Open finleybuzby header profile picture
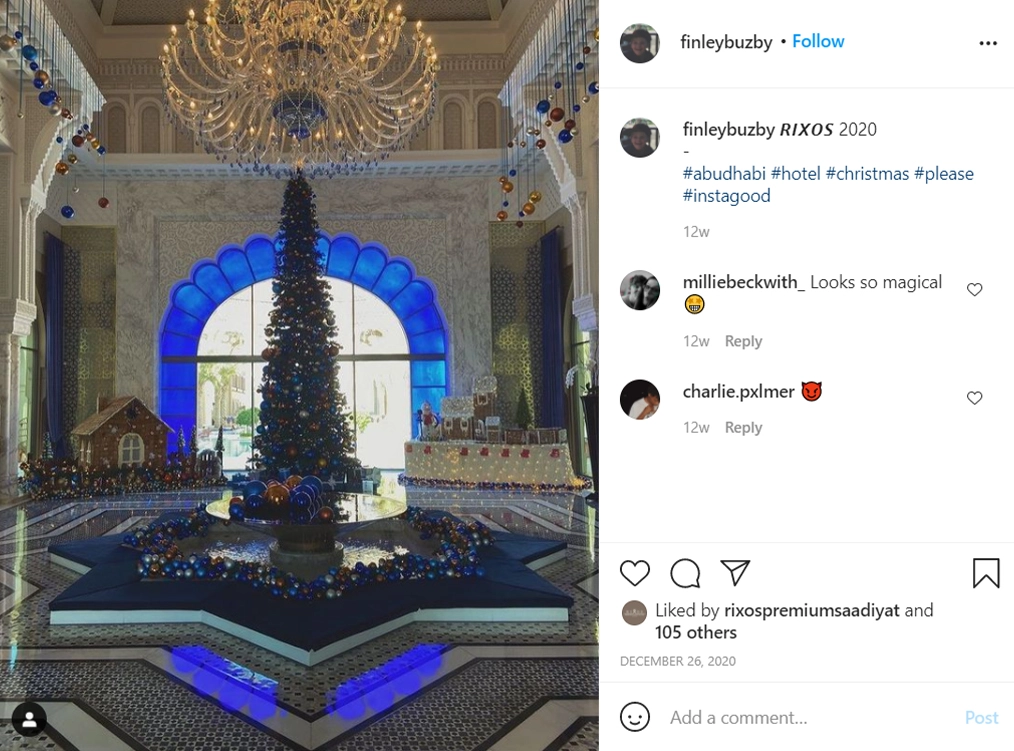 [x=640, y=43]
